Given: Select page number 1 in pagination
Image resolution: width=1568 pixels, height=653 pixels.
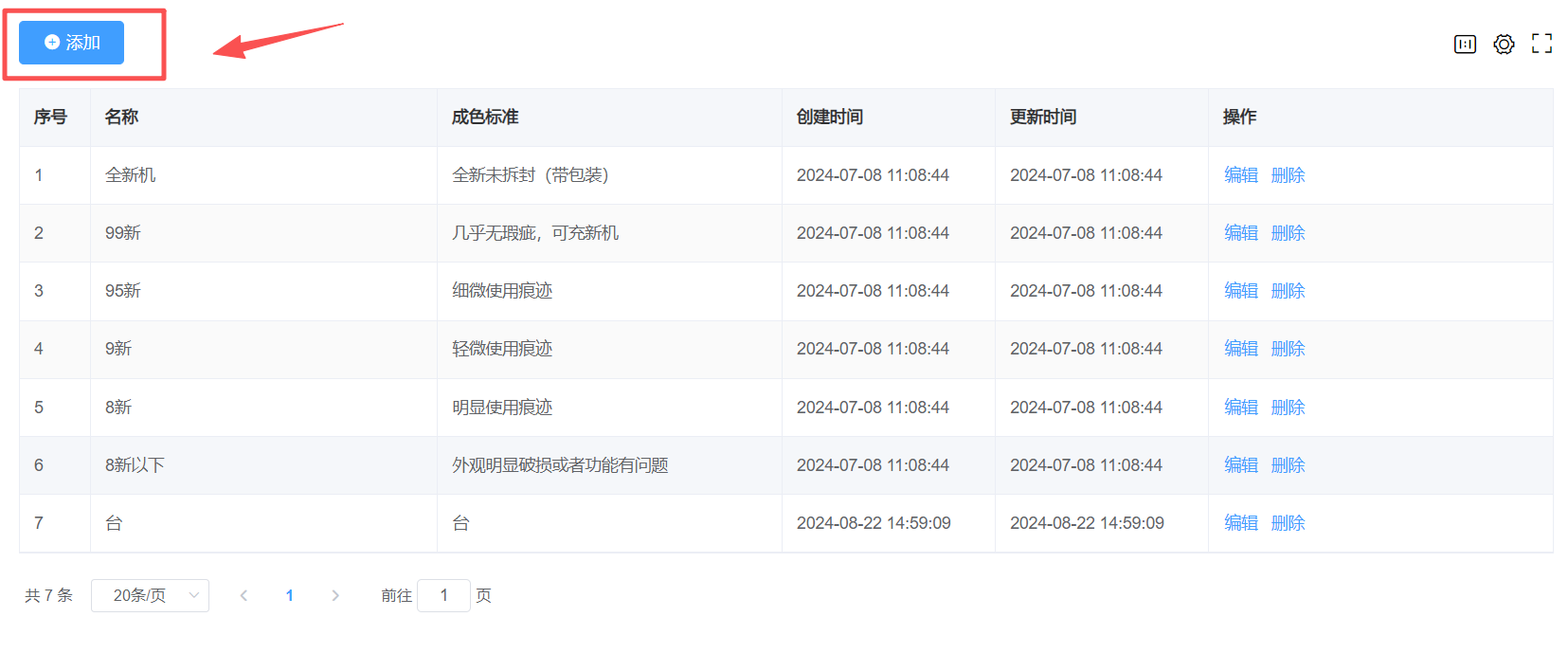Looking at the screenshot, I should tap(289, 595).
